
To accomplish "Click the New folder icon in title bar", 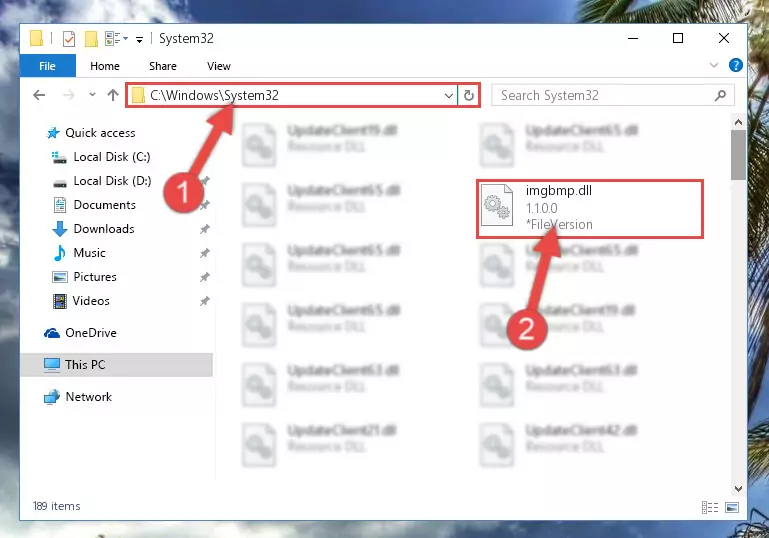I will click(x=91, y=38).
